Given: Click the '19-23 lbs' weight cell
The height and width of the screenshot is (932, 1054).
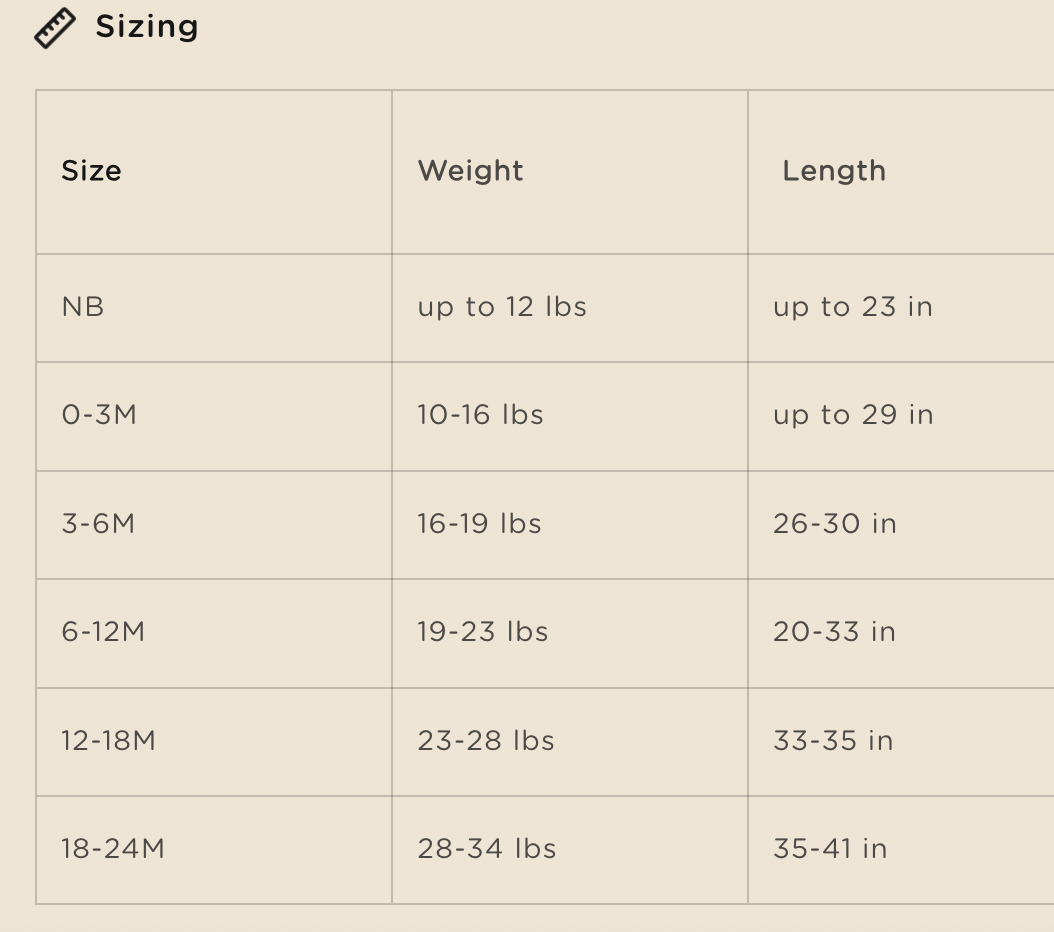Looking at the screenshot, I should point(569,634).
